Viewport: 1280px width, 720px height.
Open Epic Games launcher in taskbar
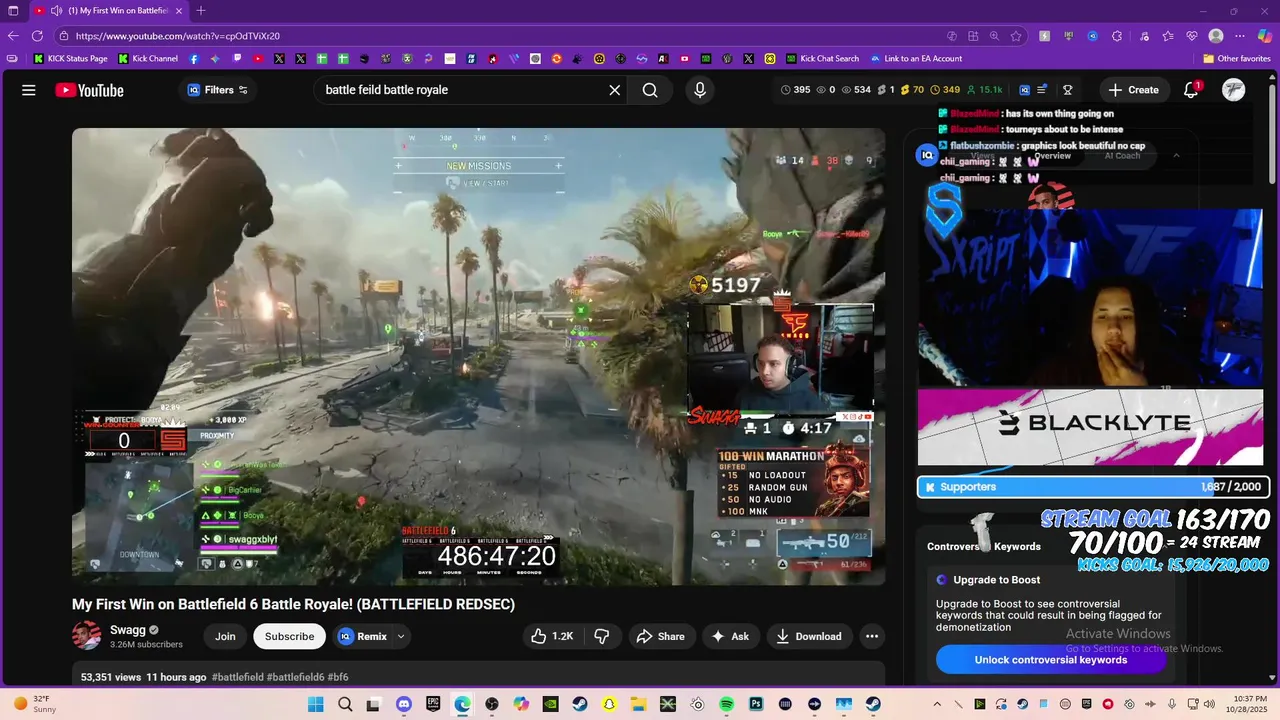433,704
